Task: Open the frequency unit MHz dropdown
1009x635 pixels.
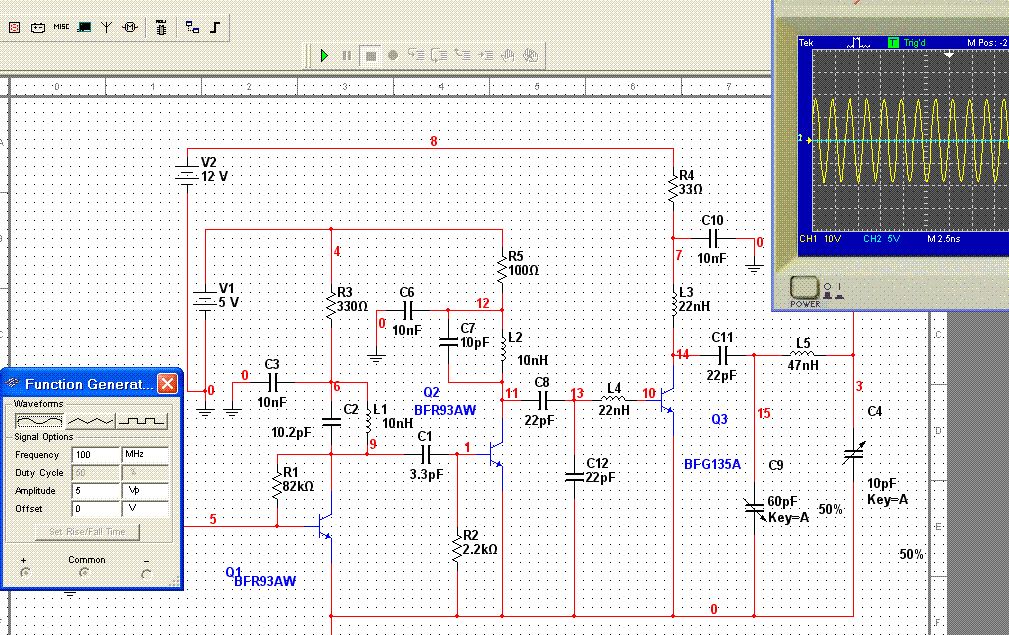Action: 145,455
